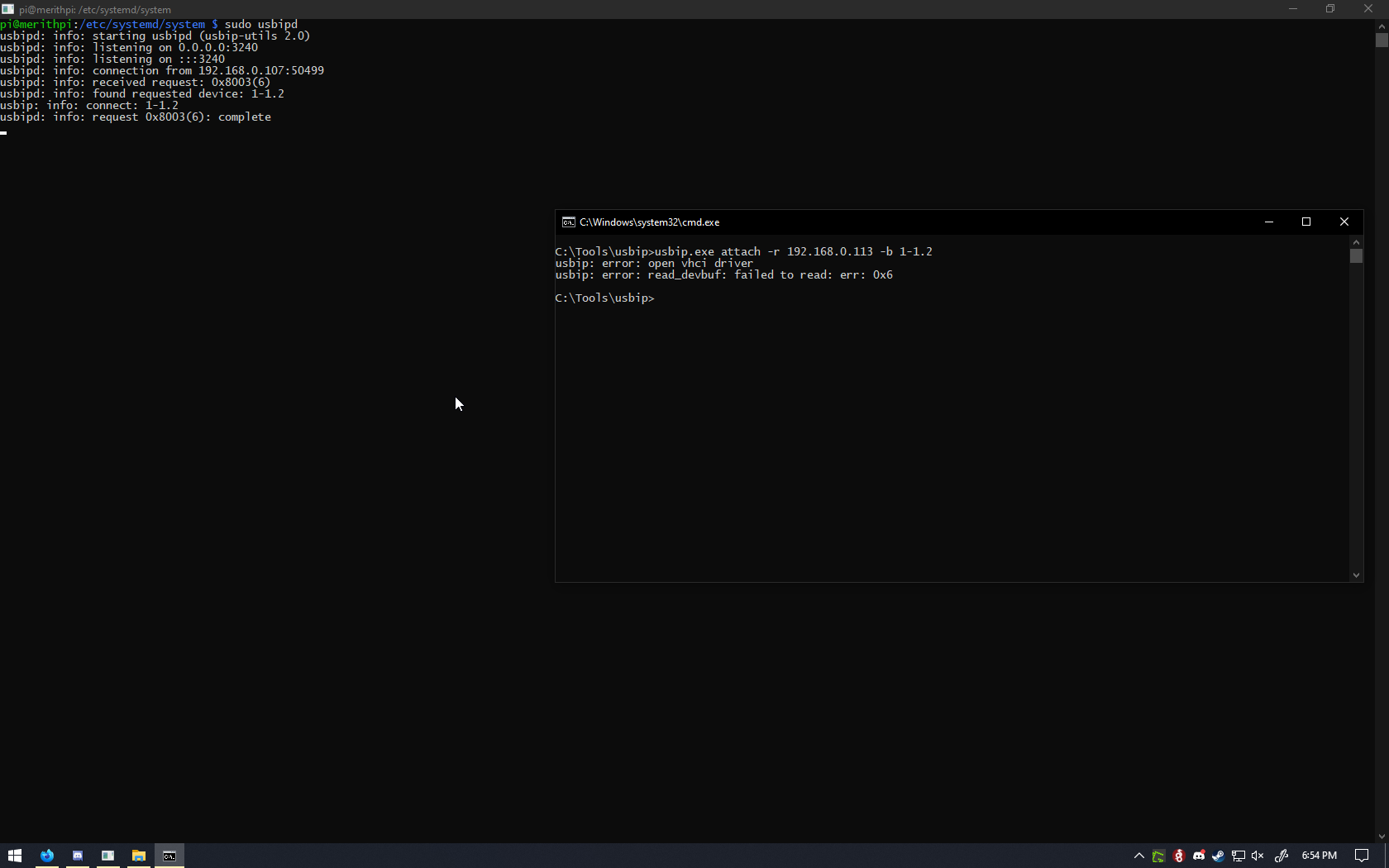Click the cmd.exe scrollbar thumb
Image resolution: width=1389 pixels, height=868 pixels.
(1356, 255)
